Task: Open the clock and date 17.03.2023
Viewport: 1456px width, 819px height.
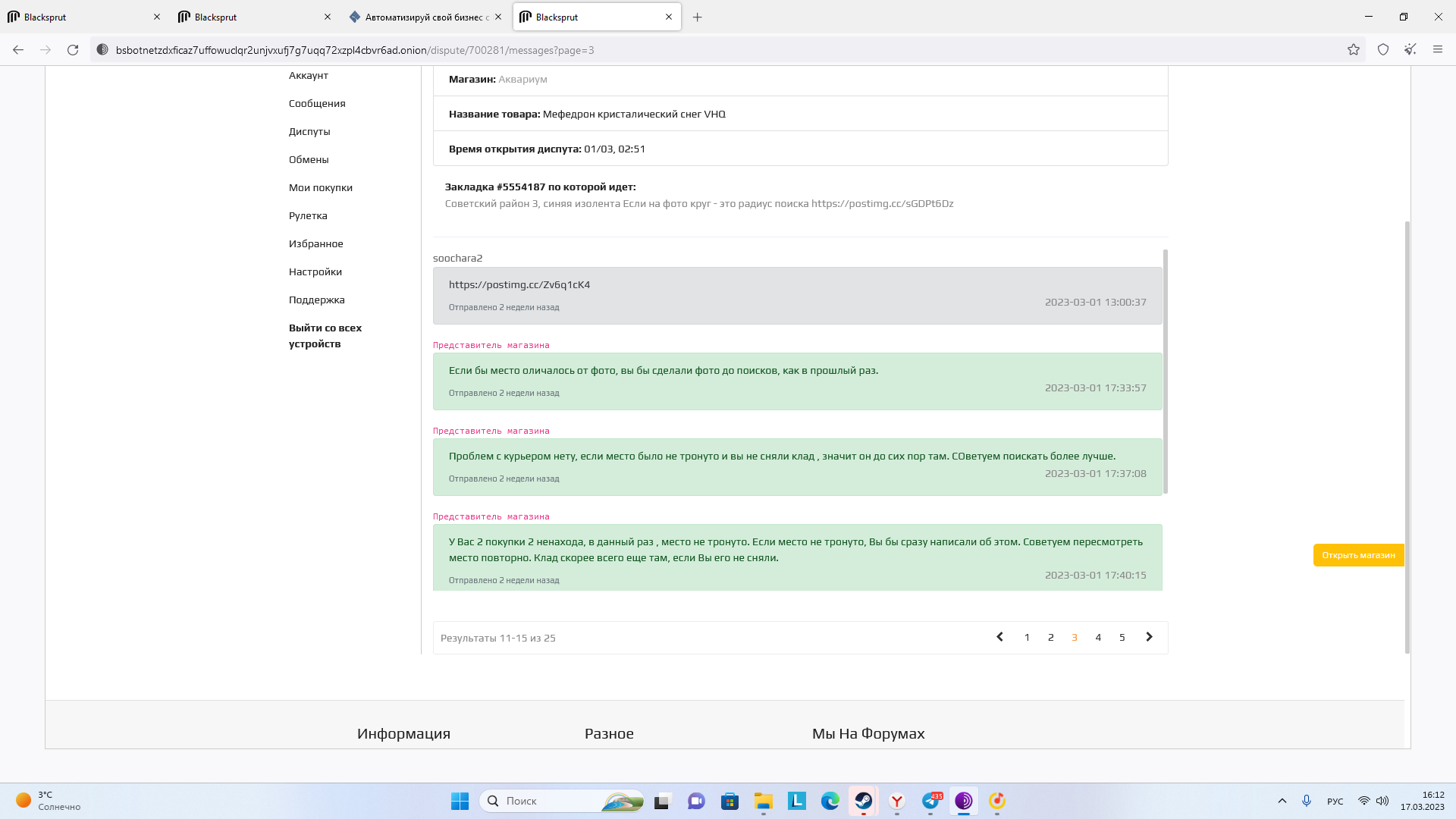Action: pos(1423,801)
